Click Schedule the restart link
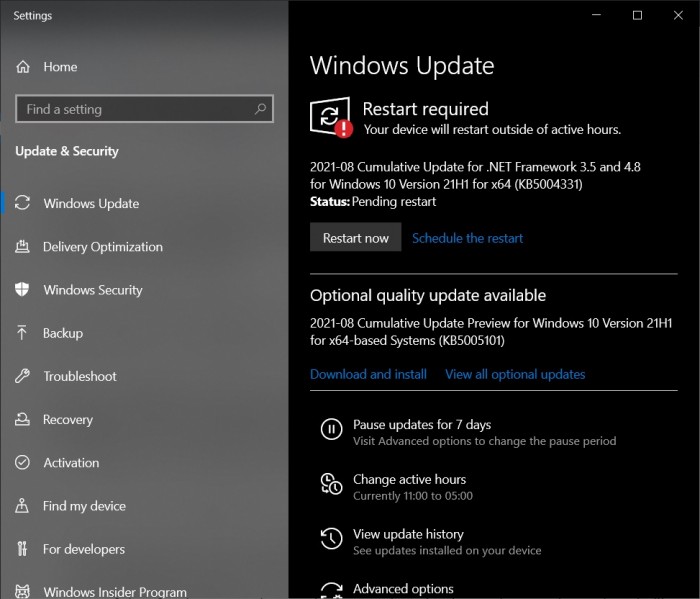This screenshot has height=599, width=700. click(x=467, y=238)
